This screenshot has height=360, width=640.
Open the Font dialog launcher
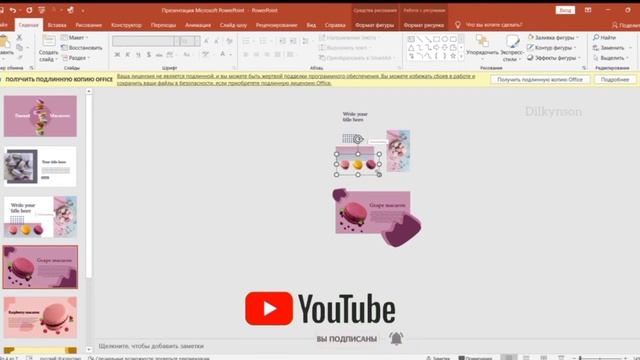coord(234,68)
